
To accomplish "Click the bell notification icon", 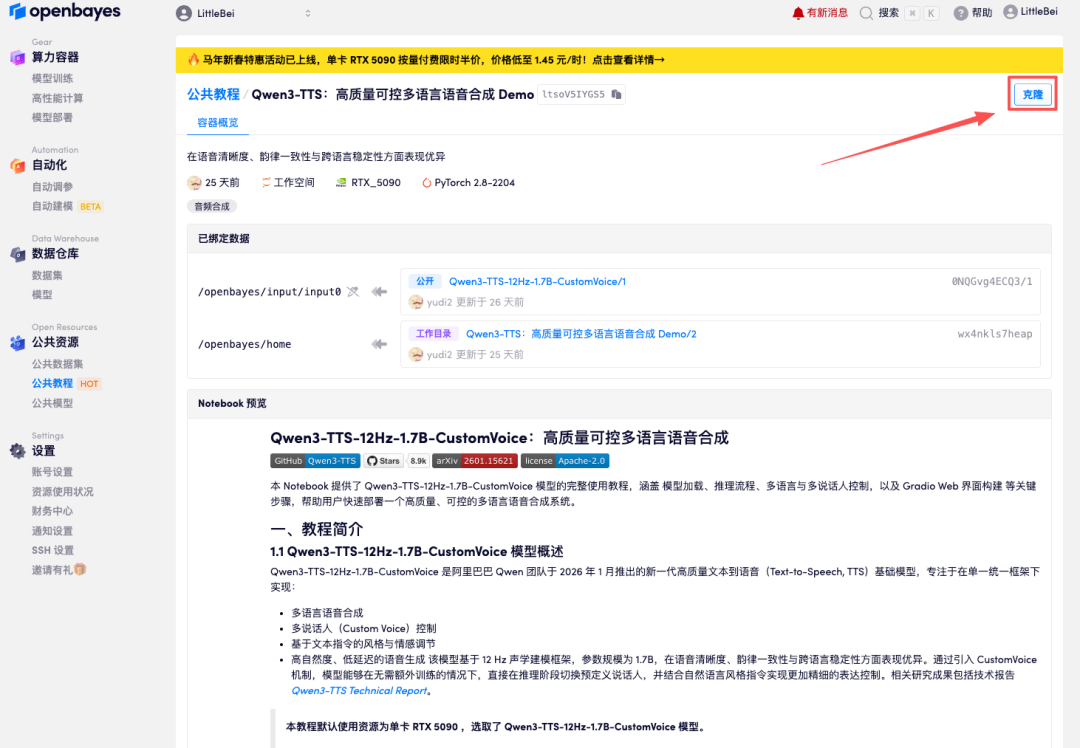I will tap(798, 13).
